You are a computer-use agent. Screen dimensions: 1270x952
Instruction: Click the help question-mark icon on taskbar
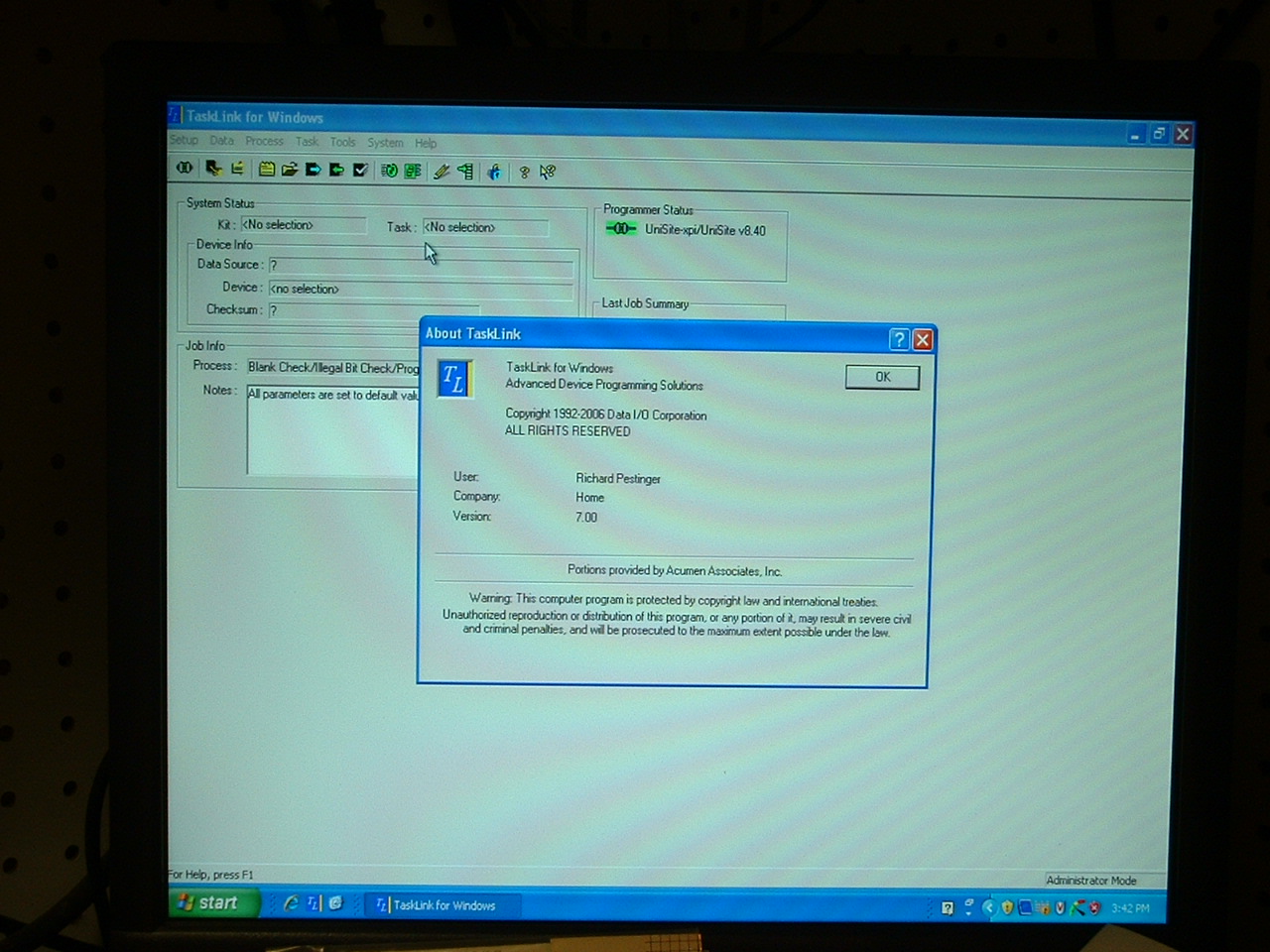coord(948,907)
